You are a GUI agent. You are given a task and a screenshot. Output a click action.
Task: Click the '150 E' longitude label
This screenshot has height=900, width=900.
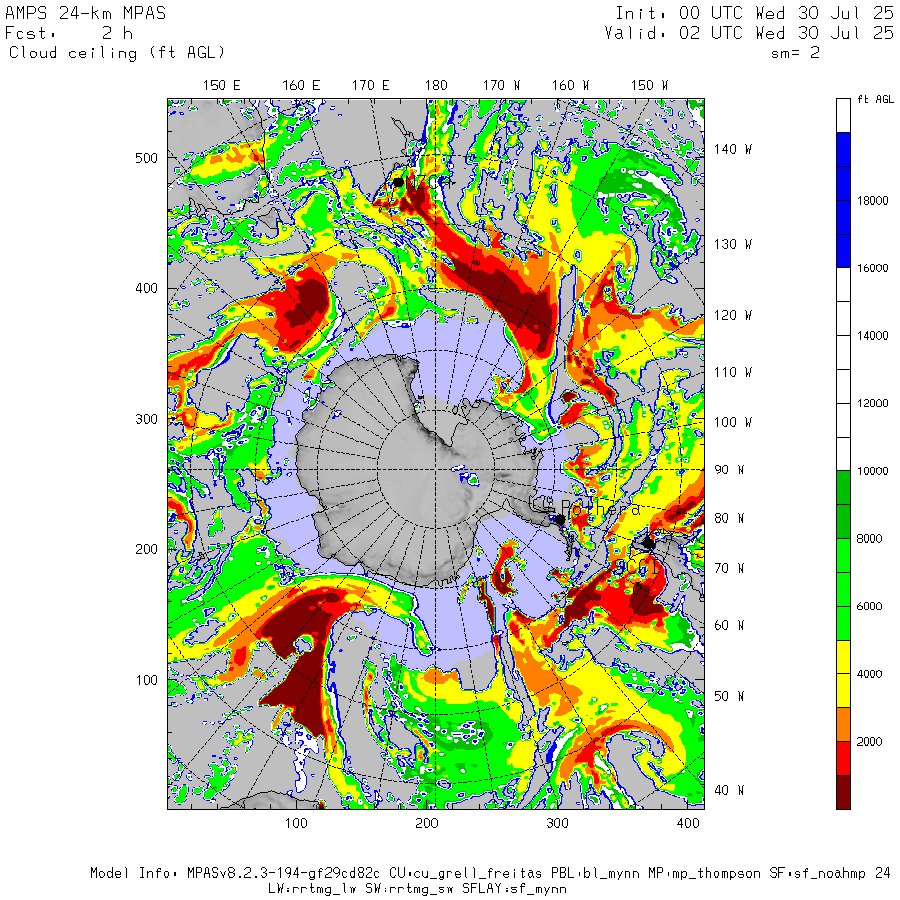pos(222,86)
